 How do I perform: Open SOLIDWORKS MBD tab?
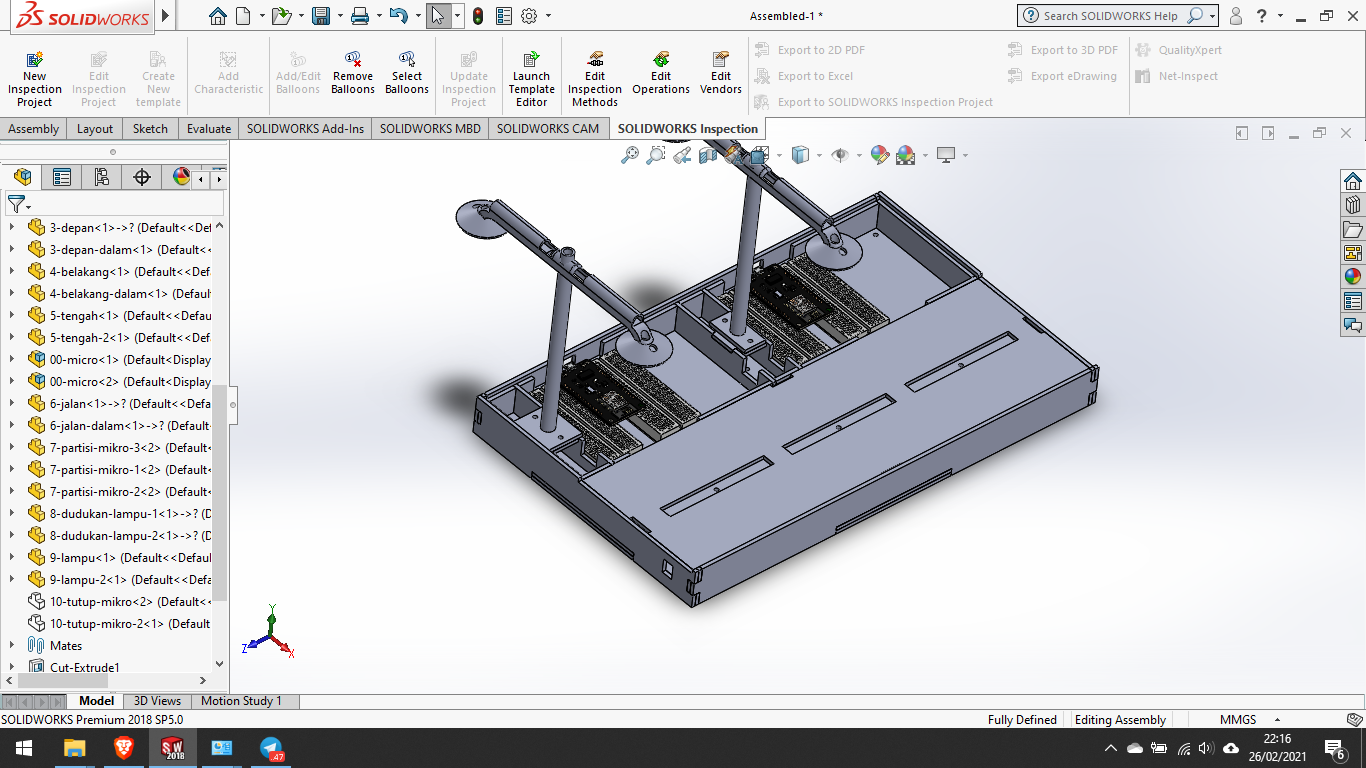coord(430,129)
